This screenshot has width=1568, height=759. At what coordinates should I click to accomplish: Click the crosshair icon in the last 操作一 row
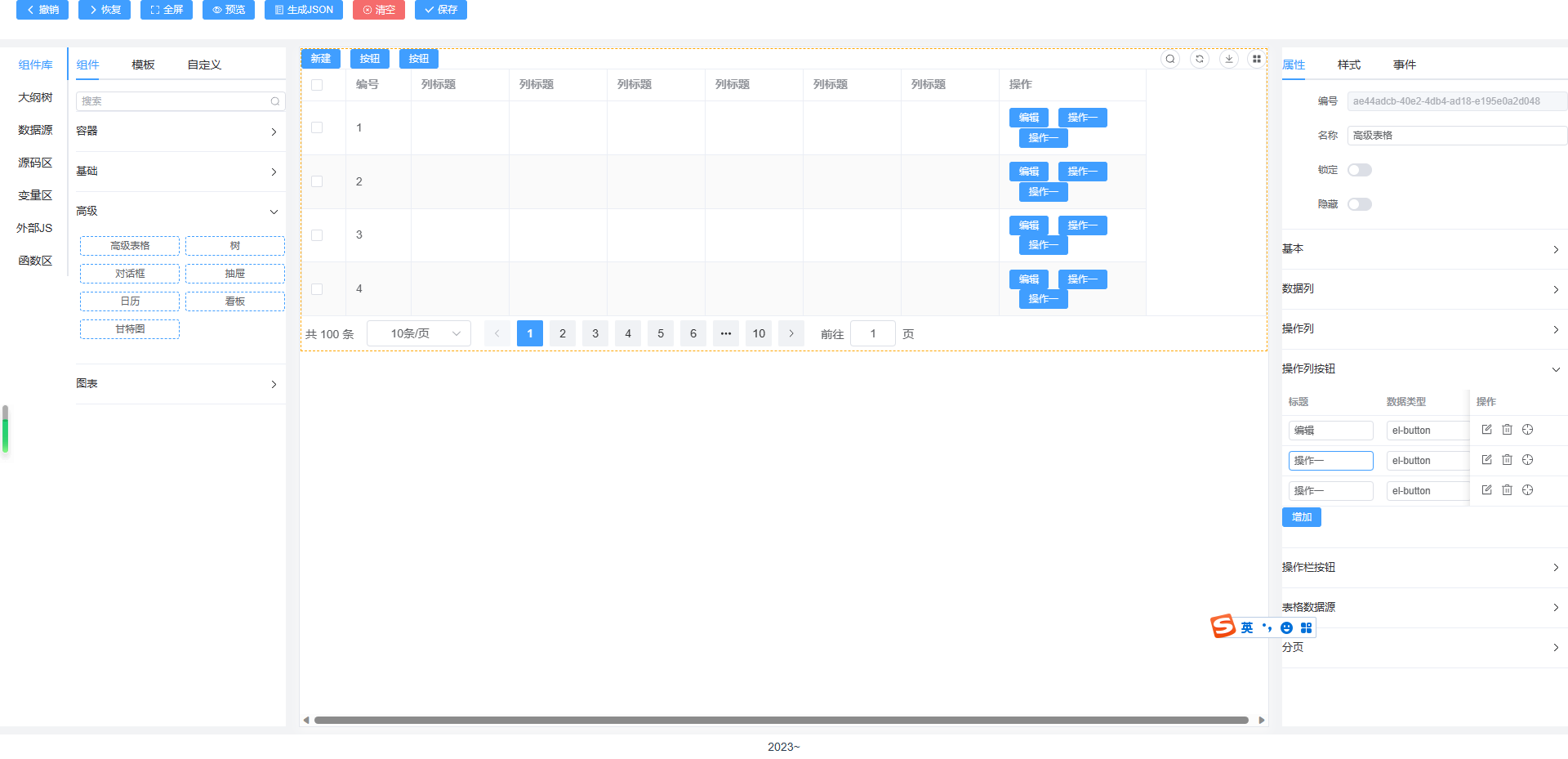(1527, 490)
